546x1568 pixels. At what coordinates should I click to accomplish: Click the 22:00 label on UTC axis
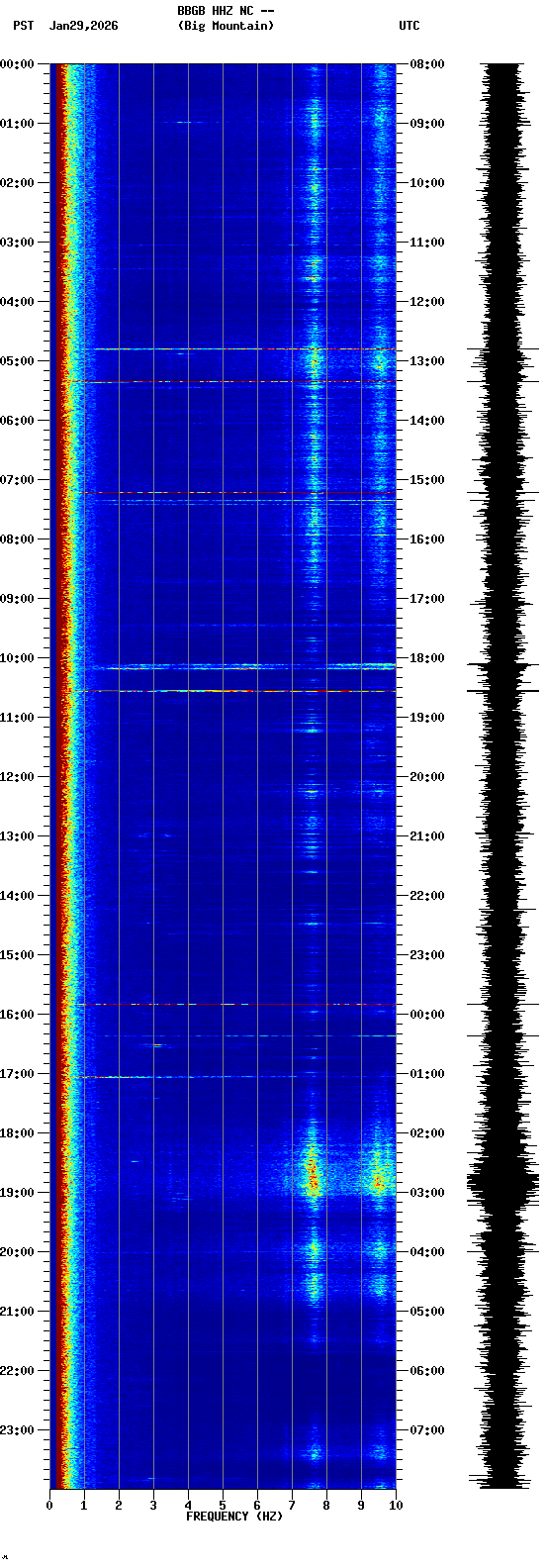point(427,896)
